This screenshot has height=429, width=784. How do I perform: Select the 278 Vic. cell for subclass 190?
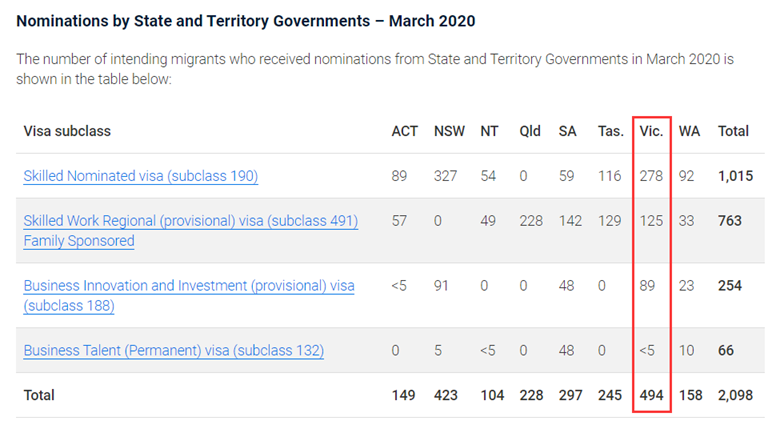(652, 176)
